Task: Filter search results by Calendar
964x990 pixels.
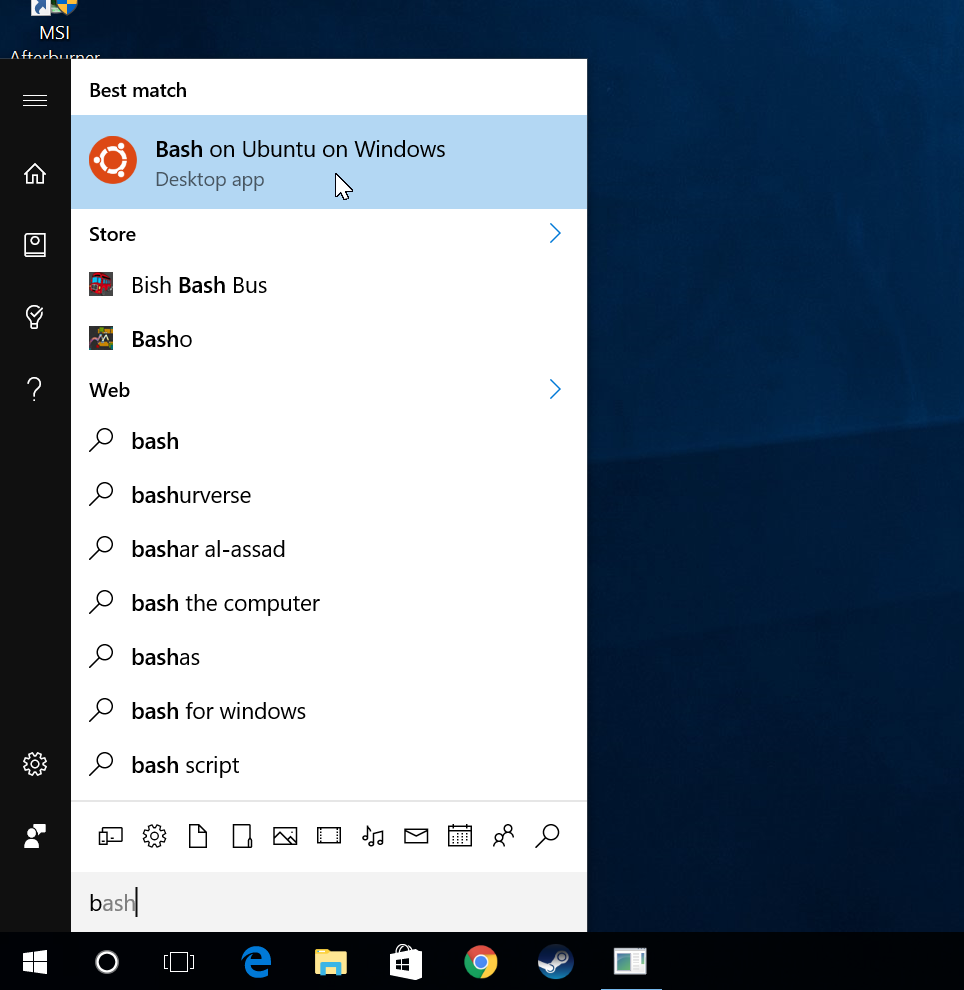Action: point(460,836)
